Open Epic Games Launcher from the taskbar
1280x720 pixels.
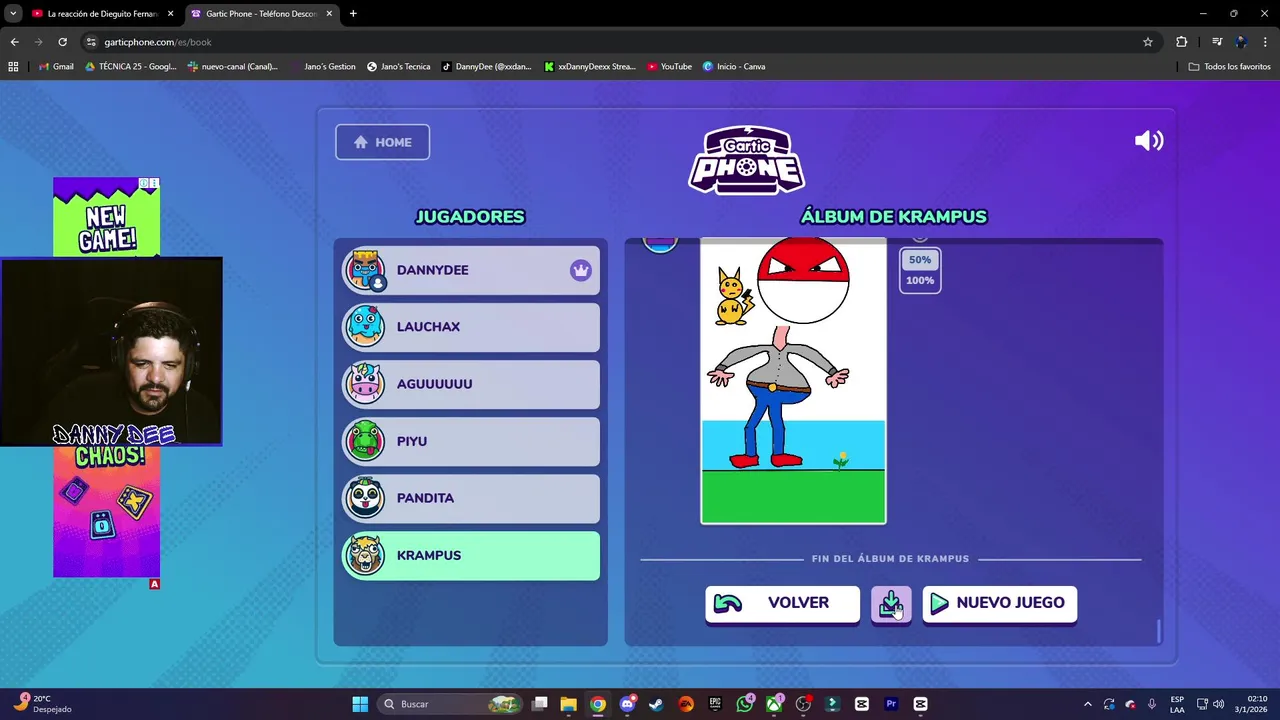click(x=715, y=704)
